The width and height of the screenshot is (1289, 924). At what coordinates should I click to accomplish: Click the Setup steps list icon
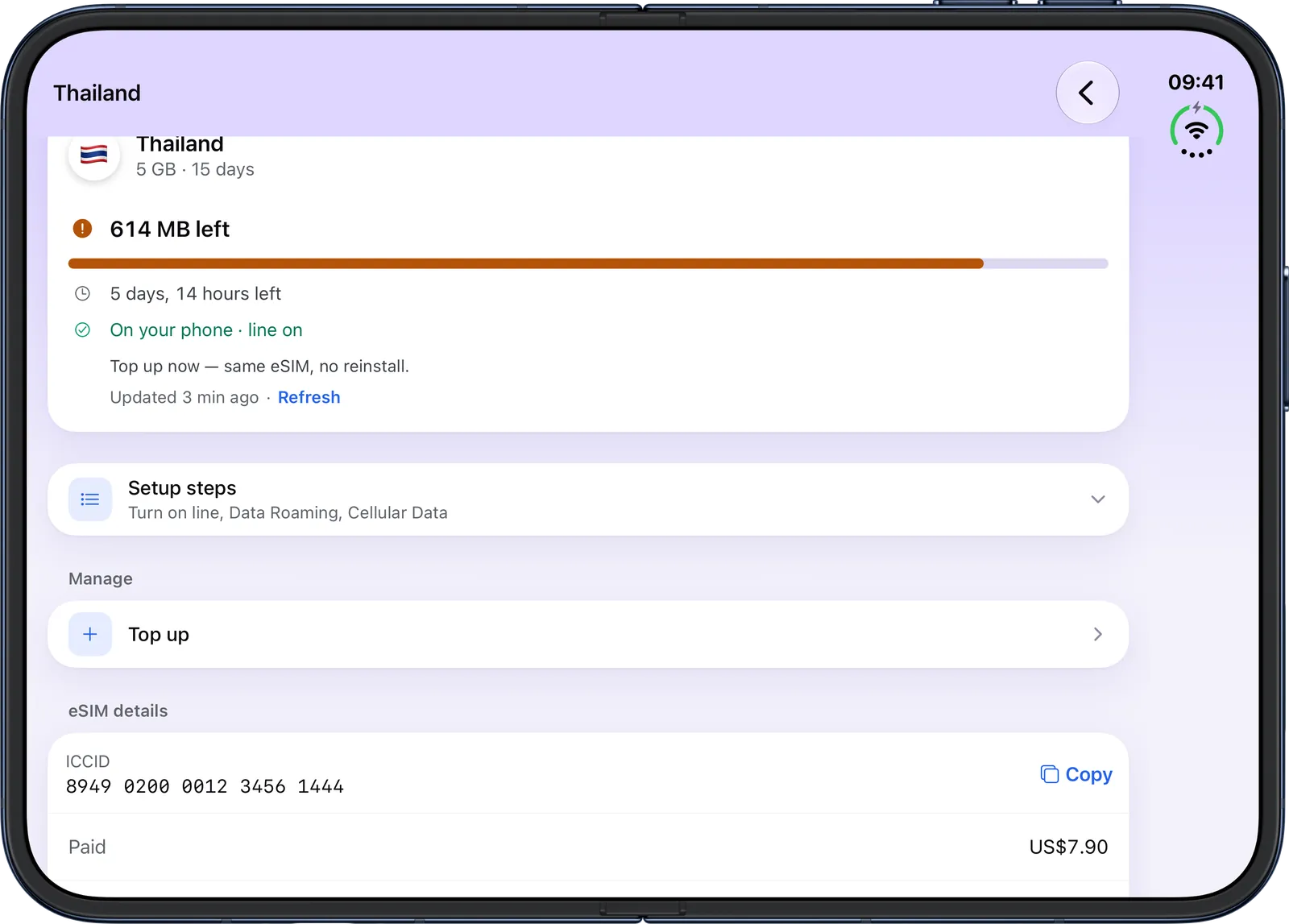tap(90, 499)
